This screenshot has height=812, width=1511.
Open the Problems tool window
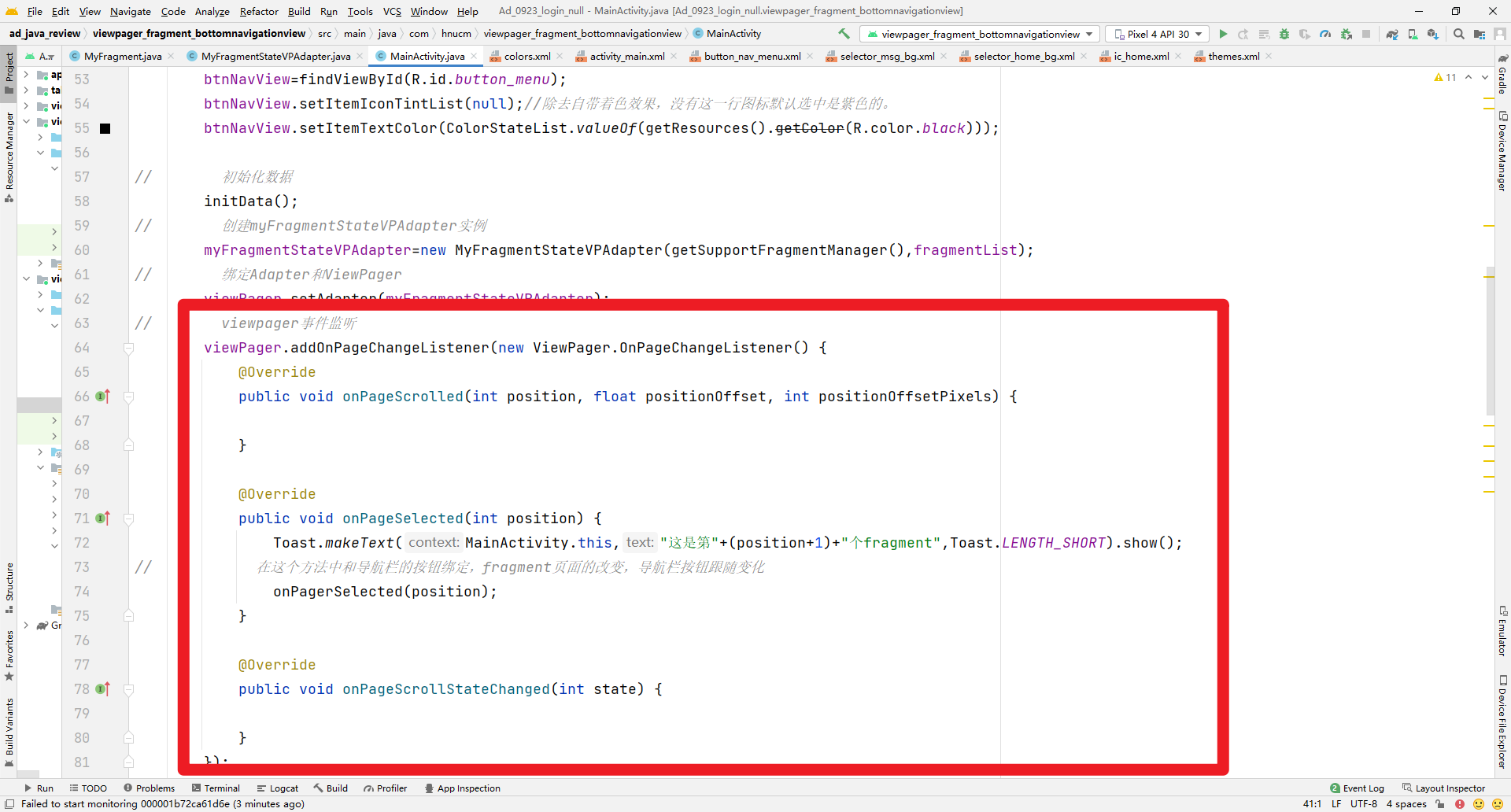(x=149, y=788)
